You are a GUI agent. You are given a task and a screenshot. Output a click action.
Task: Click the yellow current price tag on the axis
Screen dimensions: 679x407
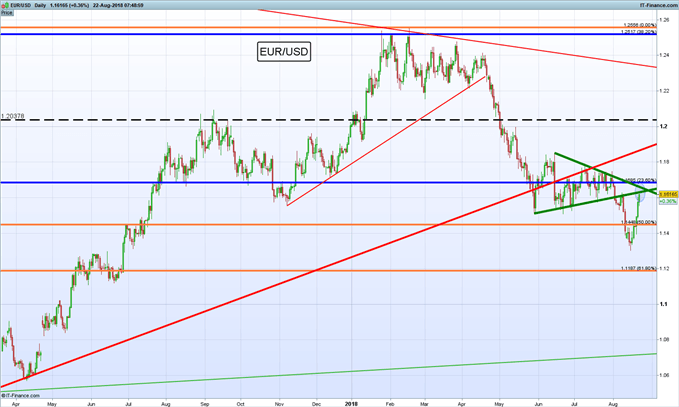point(668,194)
